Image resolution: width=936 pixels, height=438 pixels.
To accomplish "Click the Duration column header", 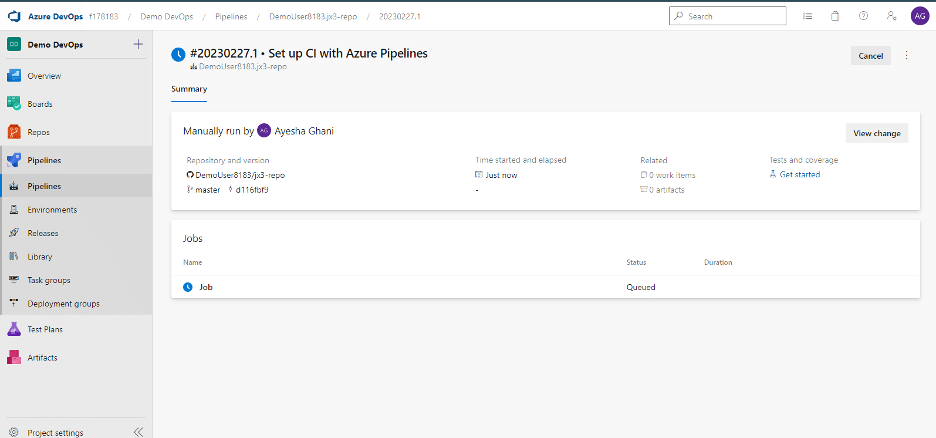I will [718, 262].
